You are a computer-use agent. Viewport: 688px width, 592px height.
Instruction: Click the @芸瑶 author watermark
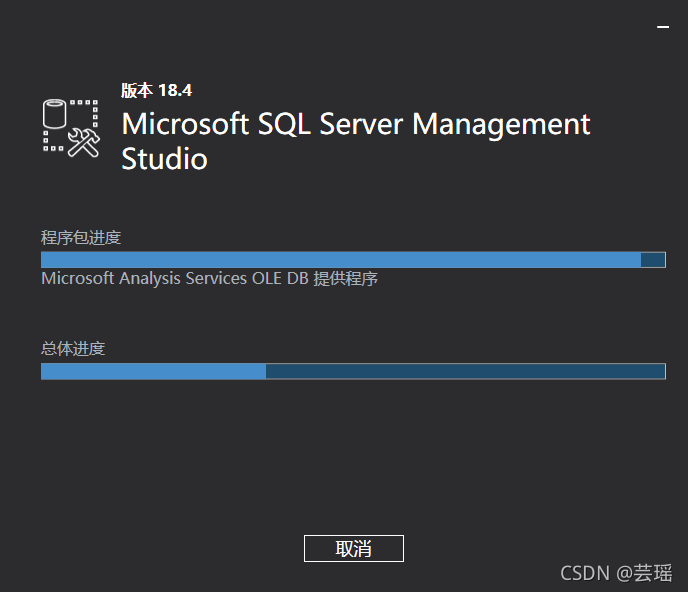coord(644,573)
